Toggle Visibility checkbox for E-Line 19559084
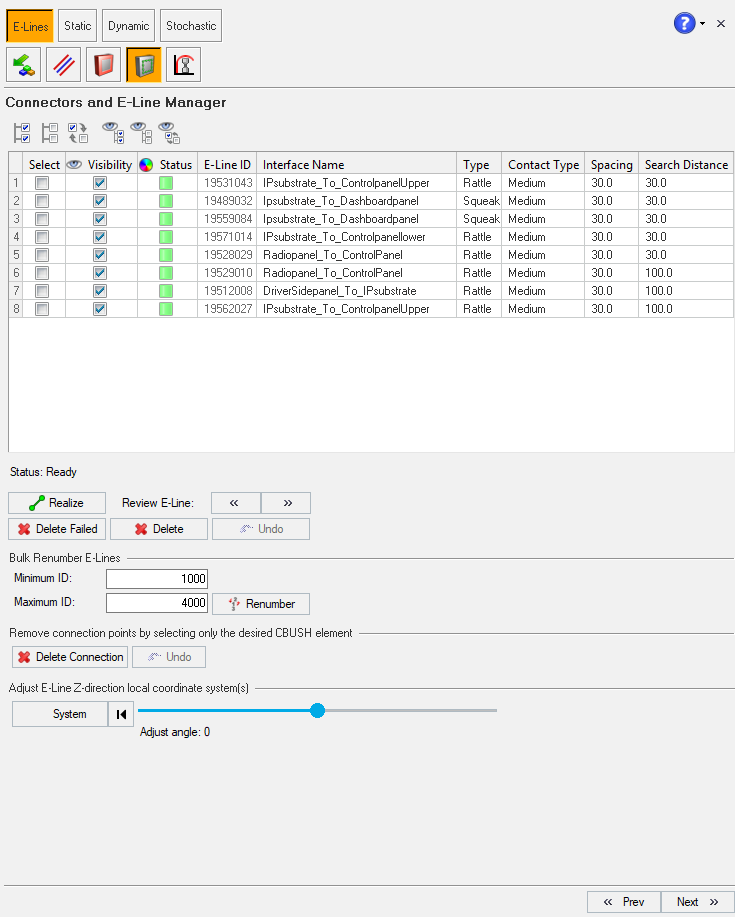This screenshot has width=735, height=917. 100,219
